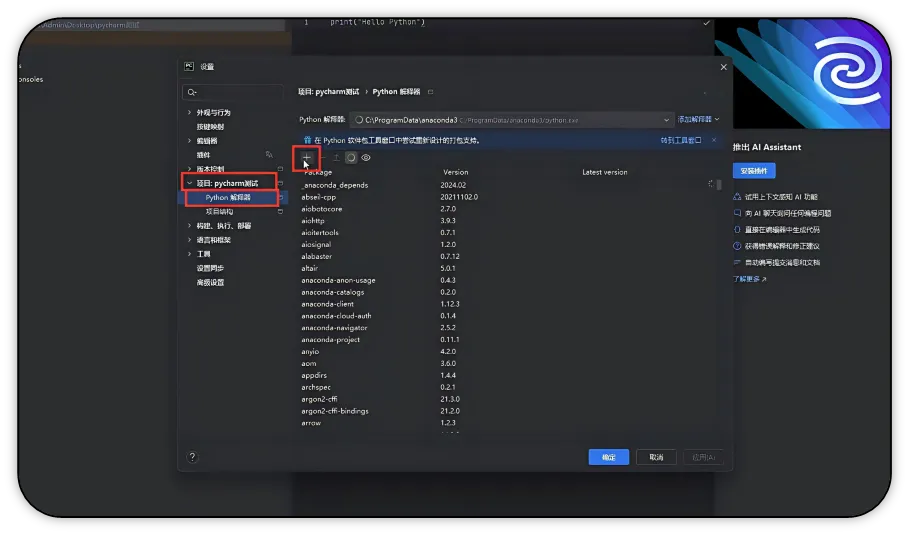Click the help question mark icon
909x535 pixels.
pos(192,457)
